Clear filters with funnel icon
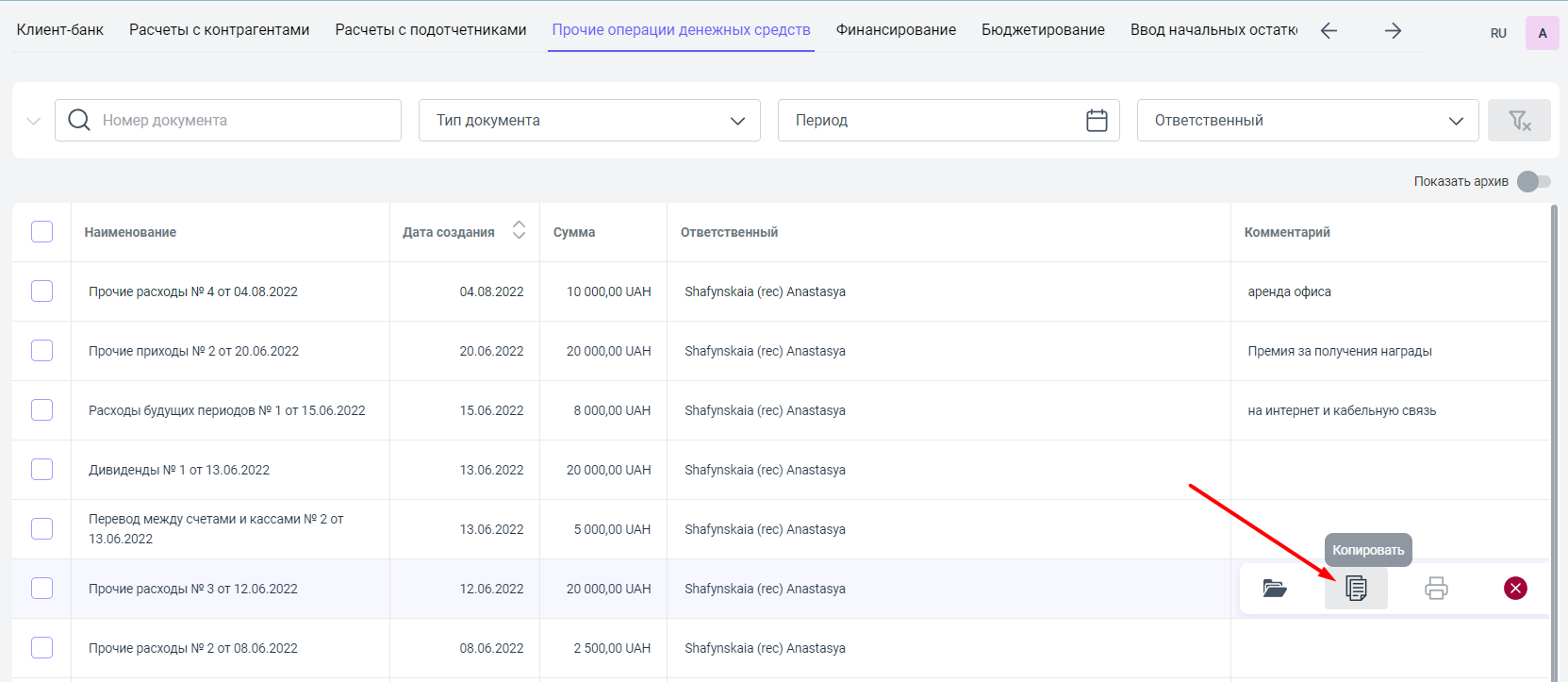This screenshot has width=1568, height=682. click(1518, 121)
